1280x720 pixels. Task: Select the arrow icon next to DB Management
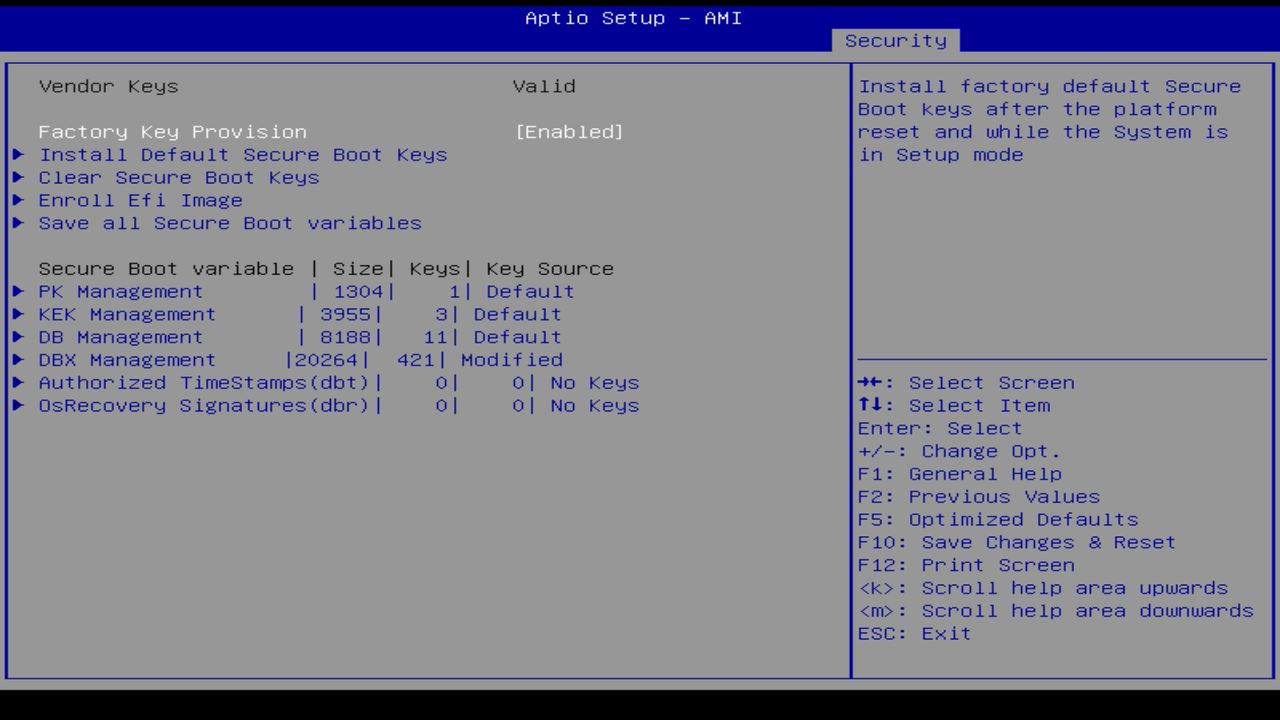pyautogui.click(x=18, y=337)
